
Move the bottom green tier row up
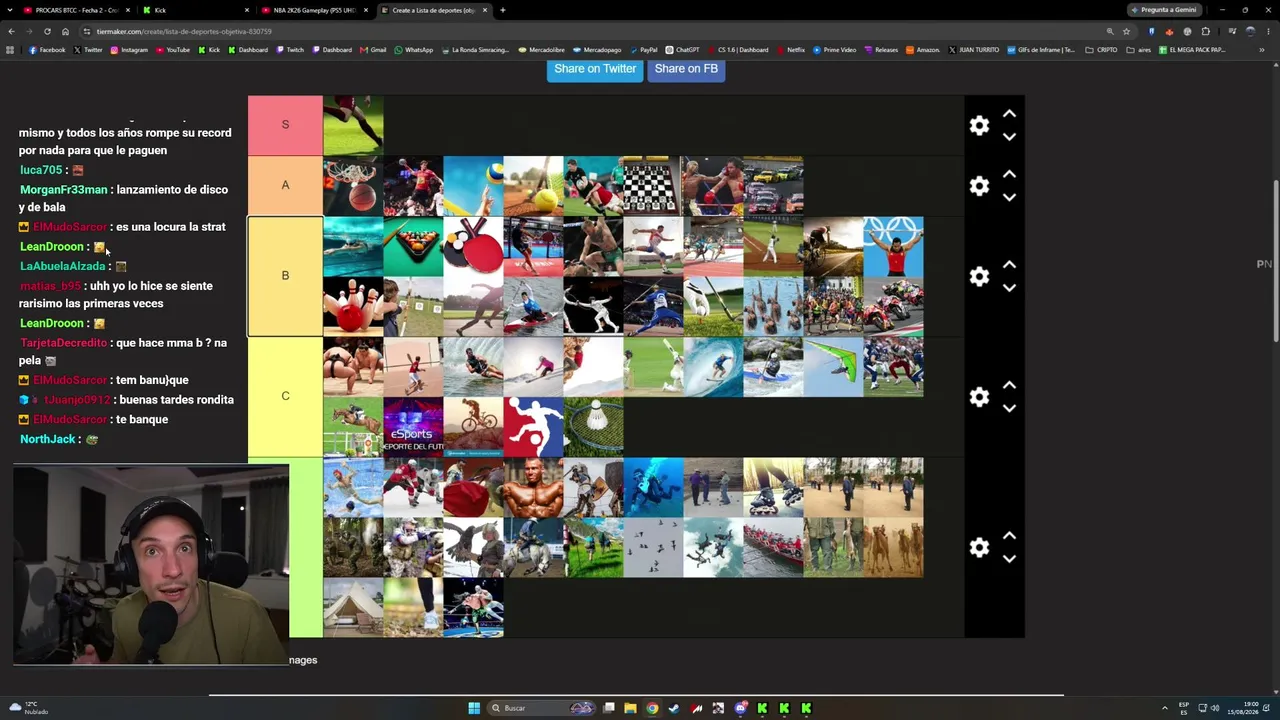point(1009,536)
